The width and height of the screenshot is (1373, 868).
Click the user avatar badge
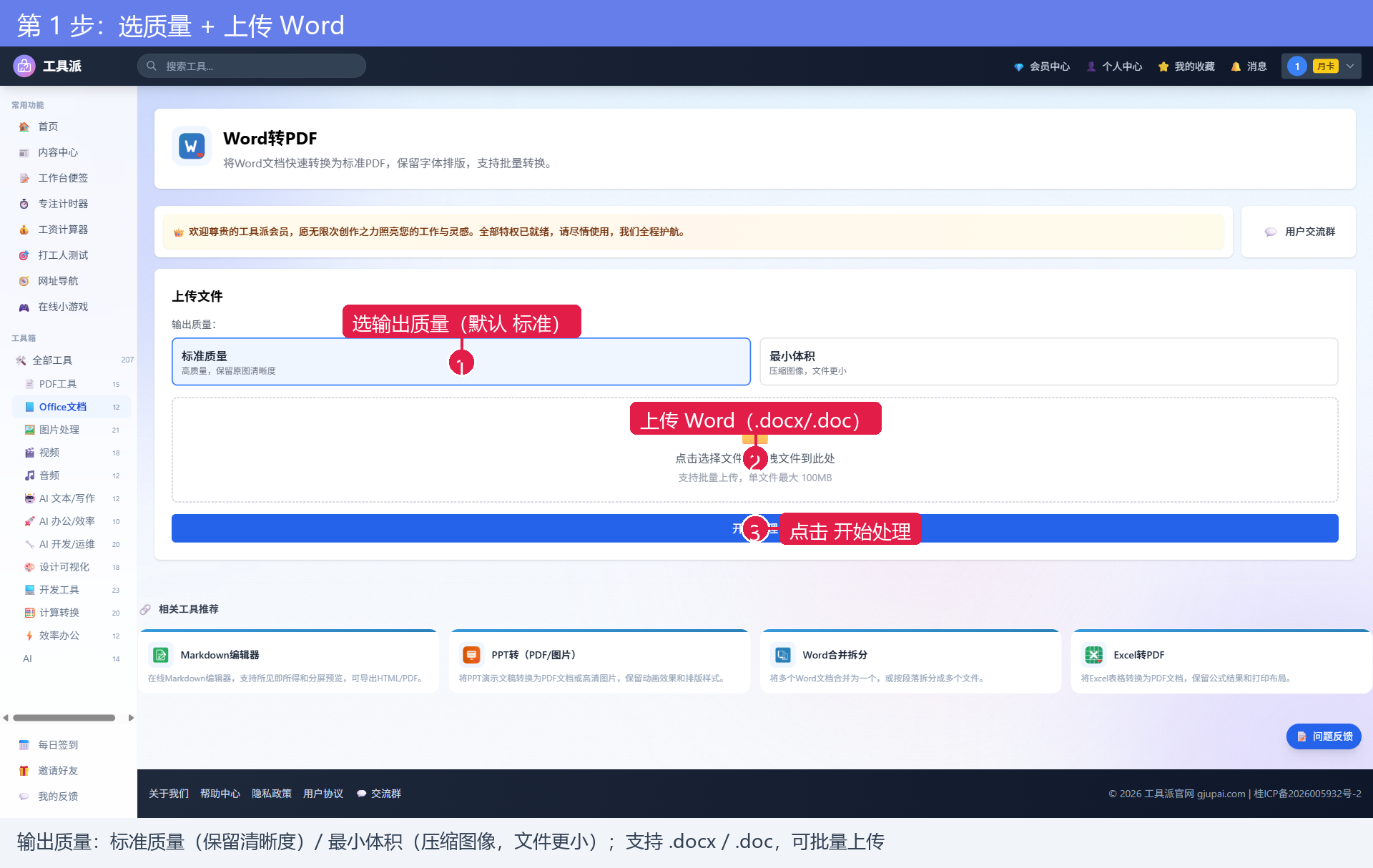(x=1297, y=66)
